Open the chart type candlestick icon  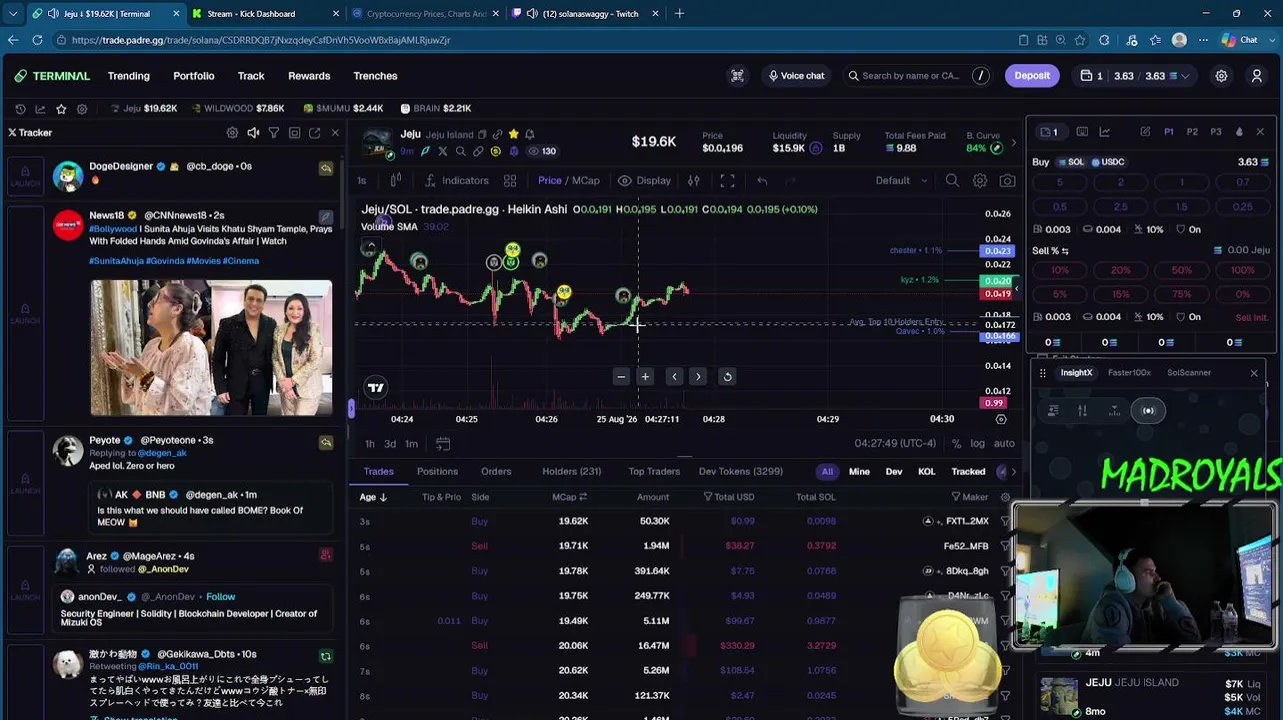(396, 181)
